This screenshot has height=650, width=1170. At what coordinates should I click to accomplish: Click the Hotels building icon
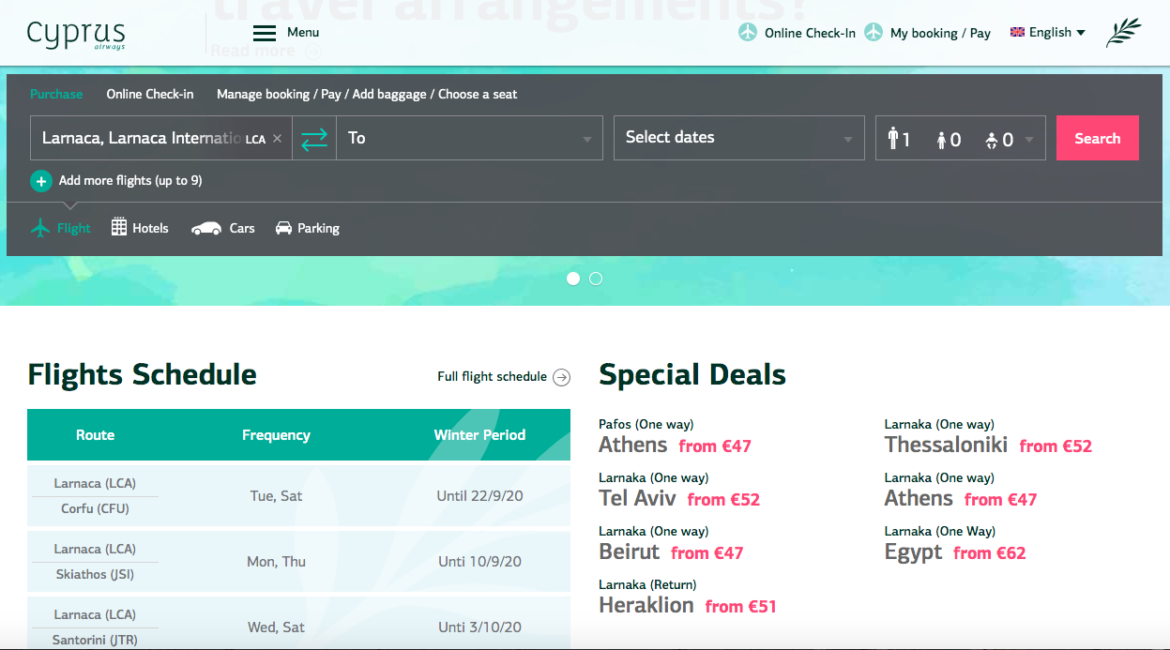119,227
